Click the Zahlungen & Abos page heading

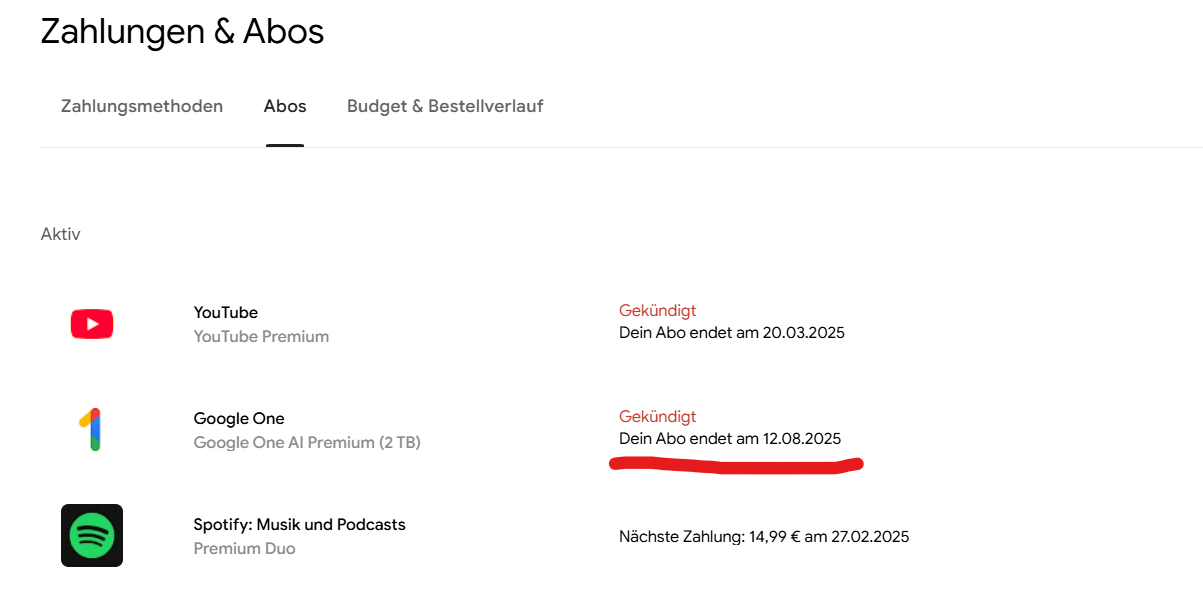click(182, 32)
